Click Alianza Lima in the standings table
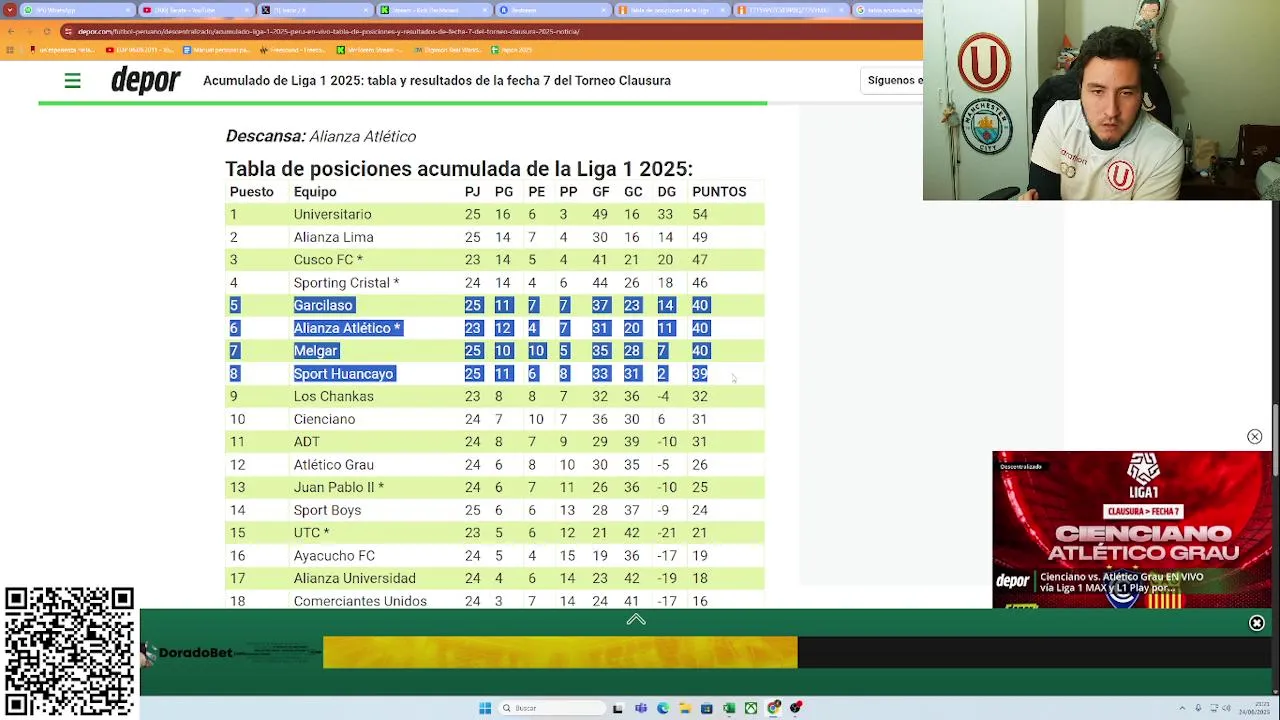 (x=333, y=237)
